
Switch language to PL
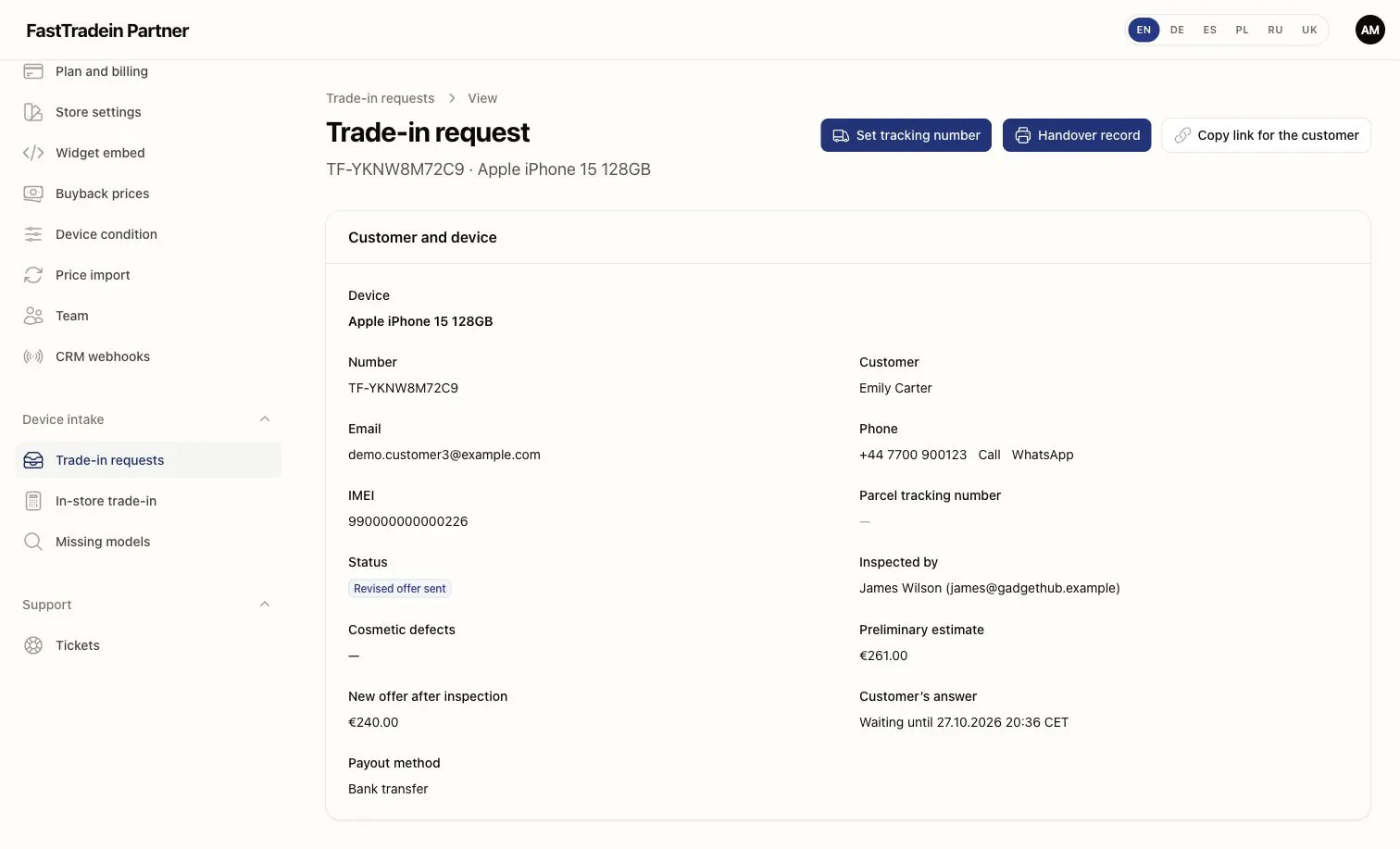coord(1242,30)
